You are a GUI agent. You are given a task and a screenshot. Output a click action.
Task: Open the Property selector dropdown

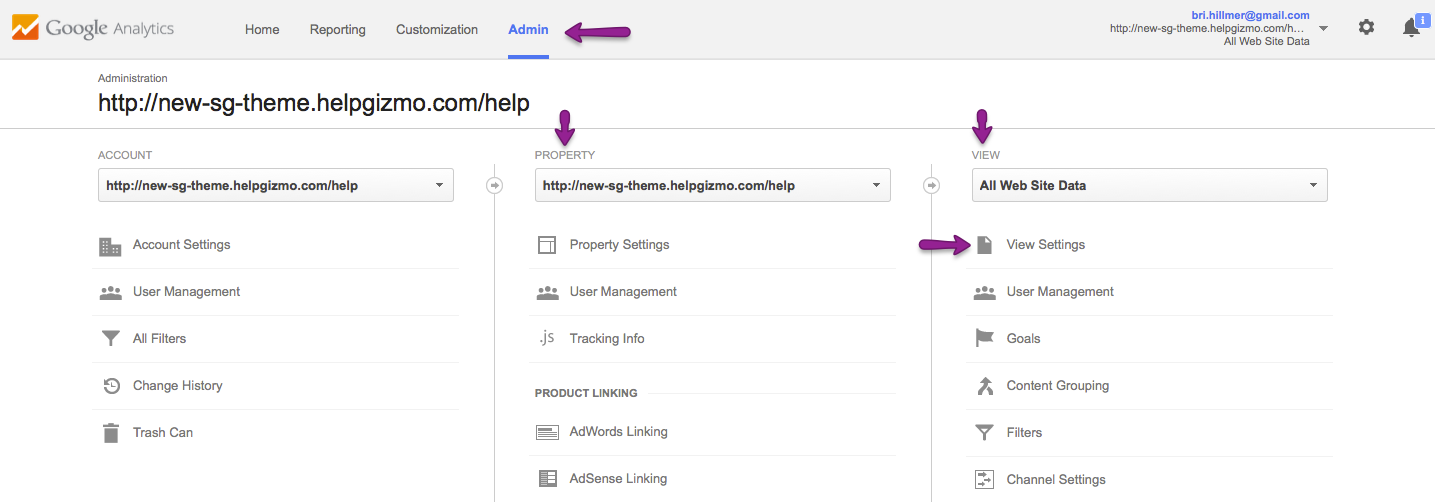click(x=713, y=185)
